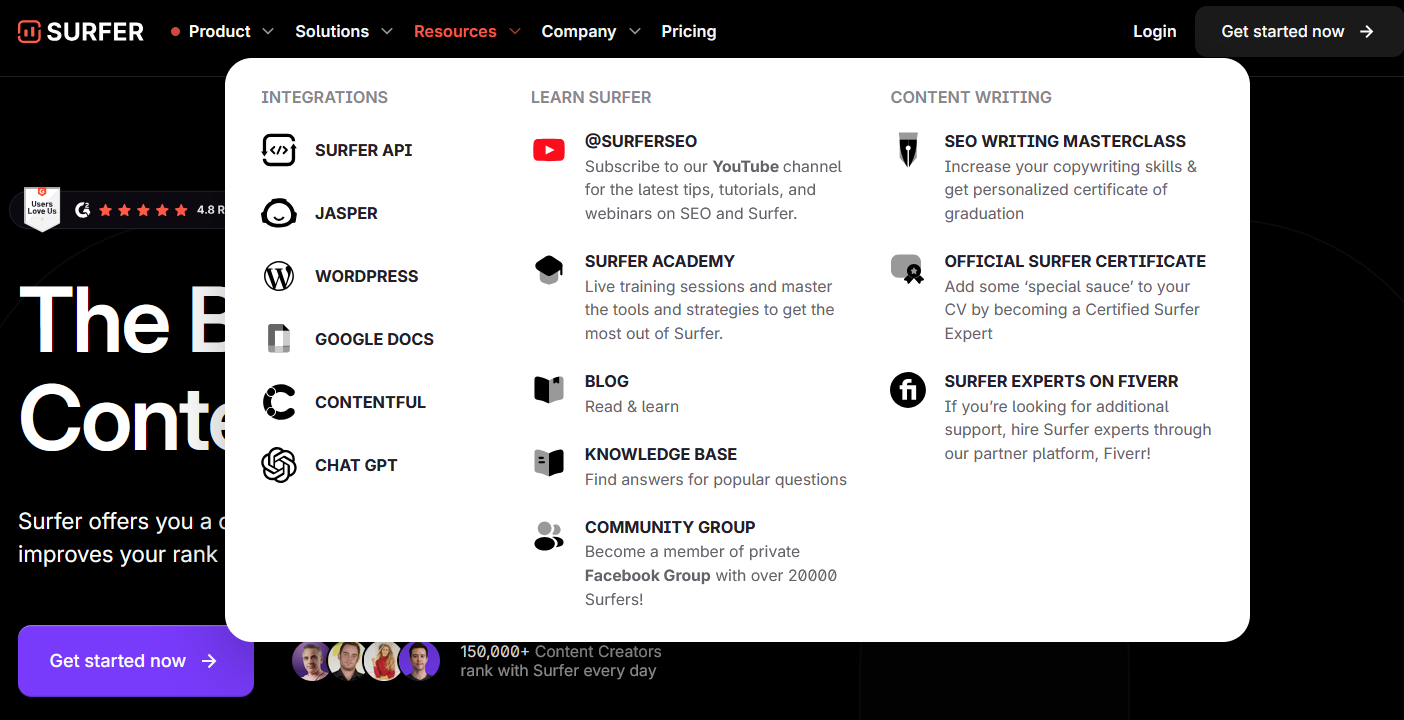This screenshot has height=720, width=1404.
Task: Click the Surfer Academy graduation cap icon
Action: tap(549, 270)
